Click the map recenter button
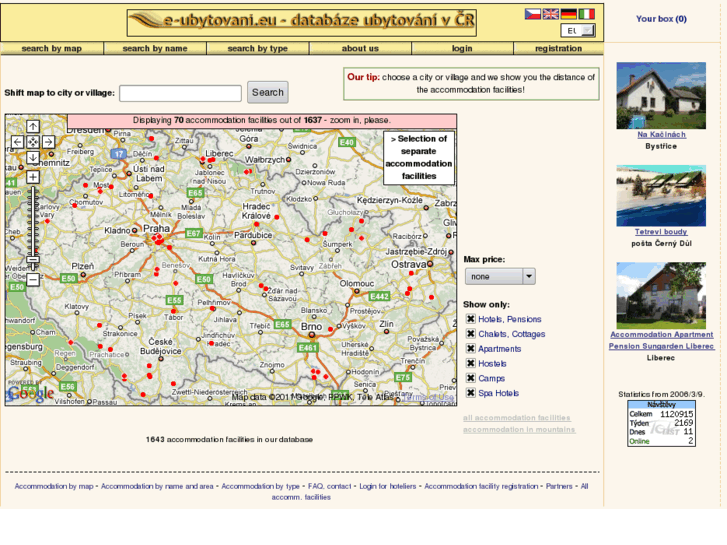 pyautogui.click(x=33, y=142)
